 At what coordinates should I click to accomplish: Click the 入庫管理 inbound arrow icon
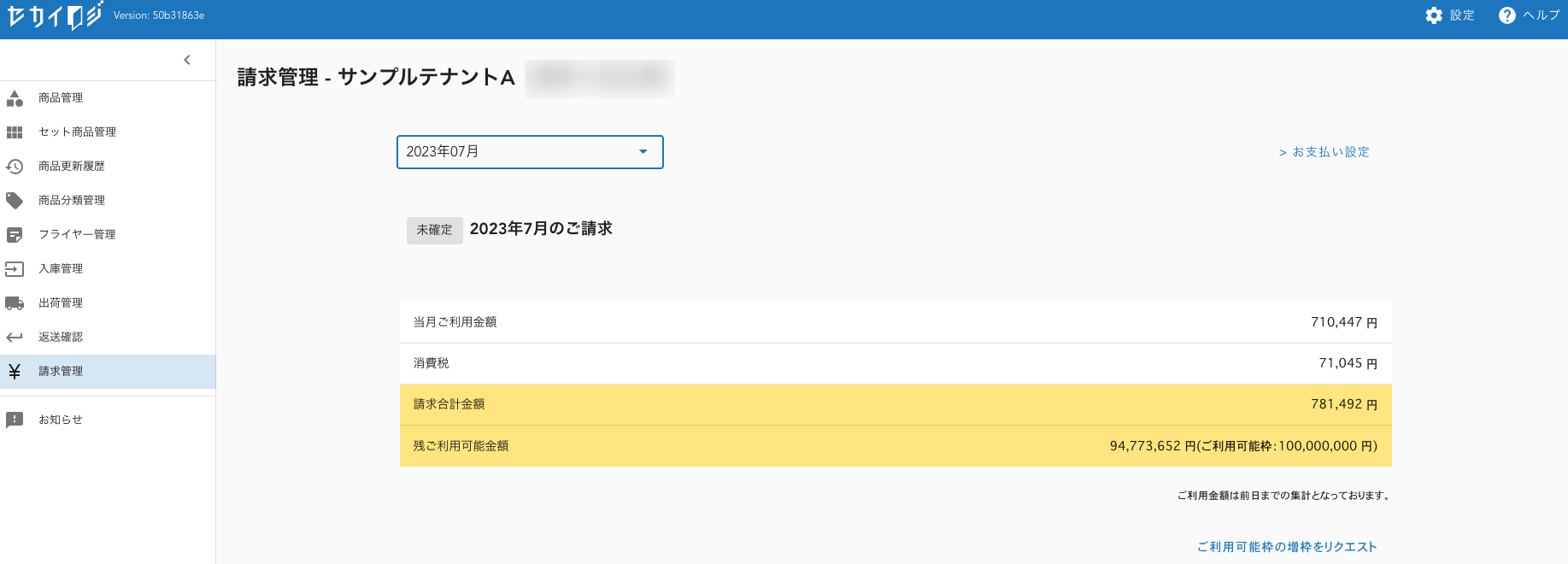point(15,269)
